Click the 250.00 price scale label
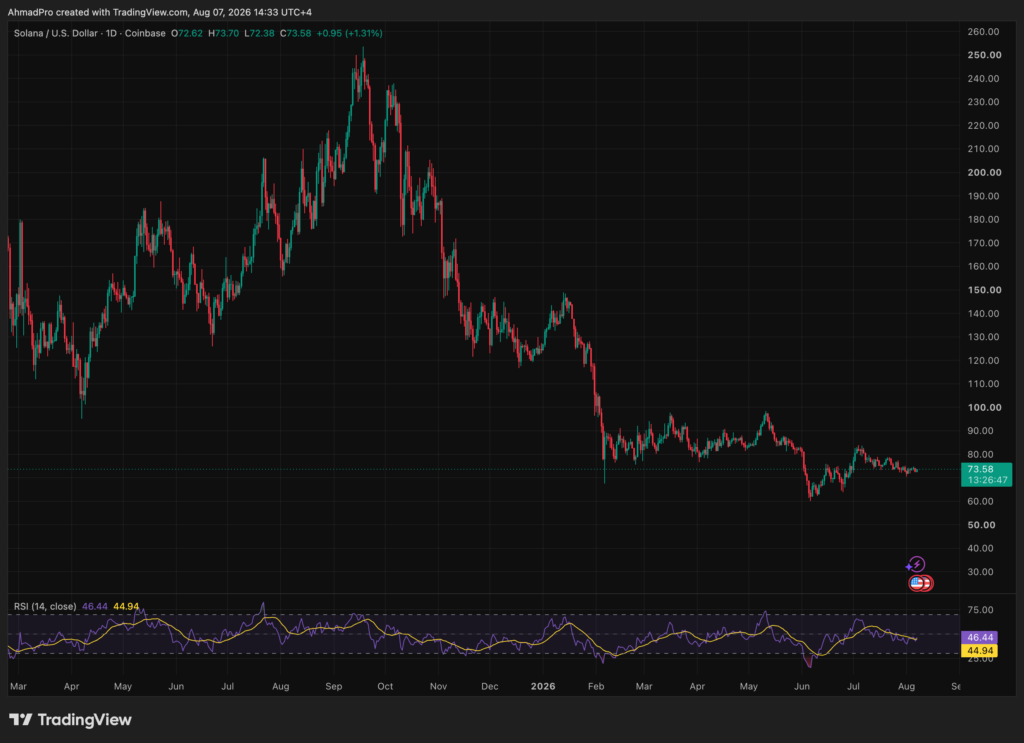Screen dimensions: 1024x743 click(x=984, y=55)
